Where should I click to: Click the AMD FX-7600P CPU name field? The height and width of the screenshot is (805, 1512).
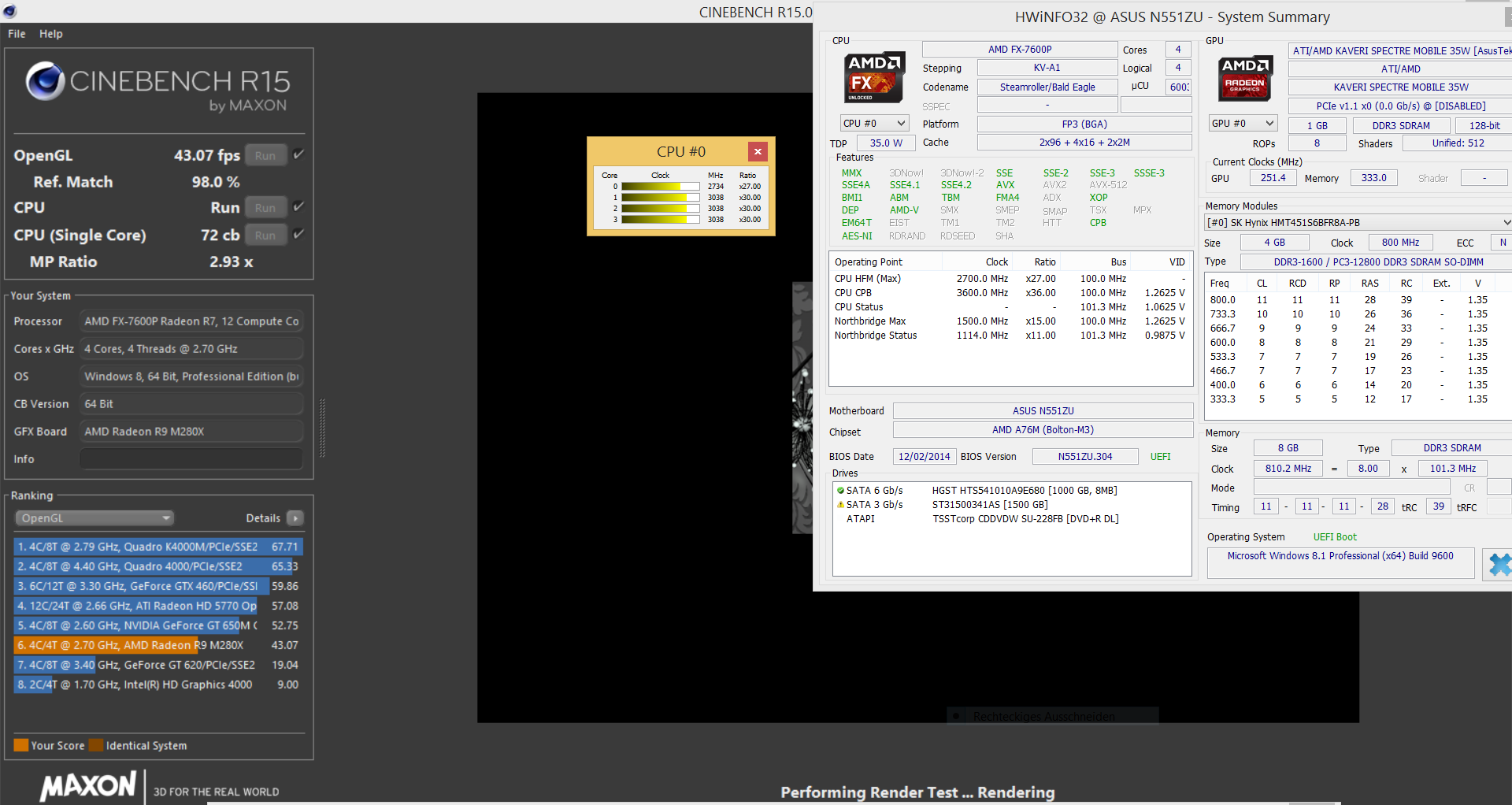pyautogui.click(x=1020, y=50)
